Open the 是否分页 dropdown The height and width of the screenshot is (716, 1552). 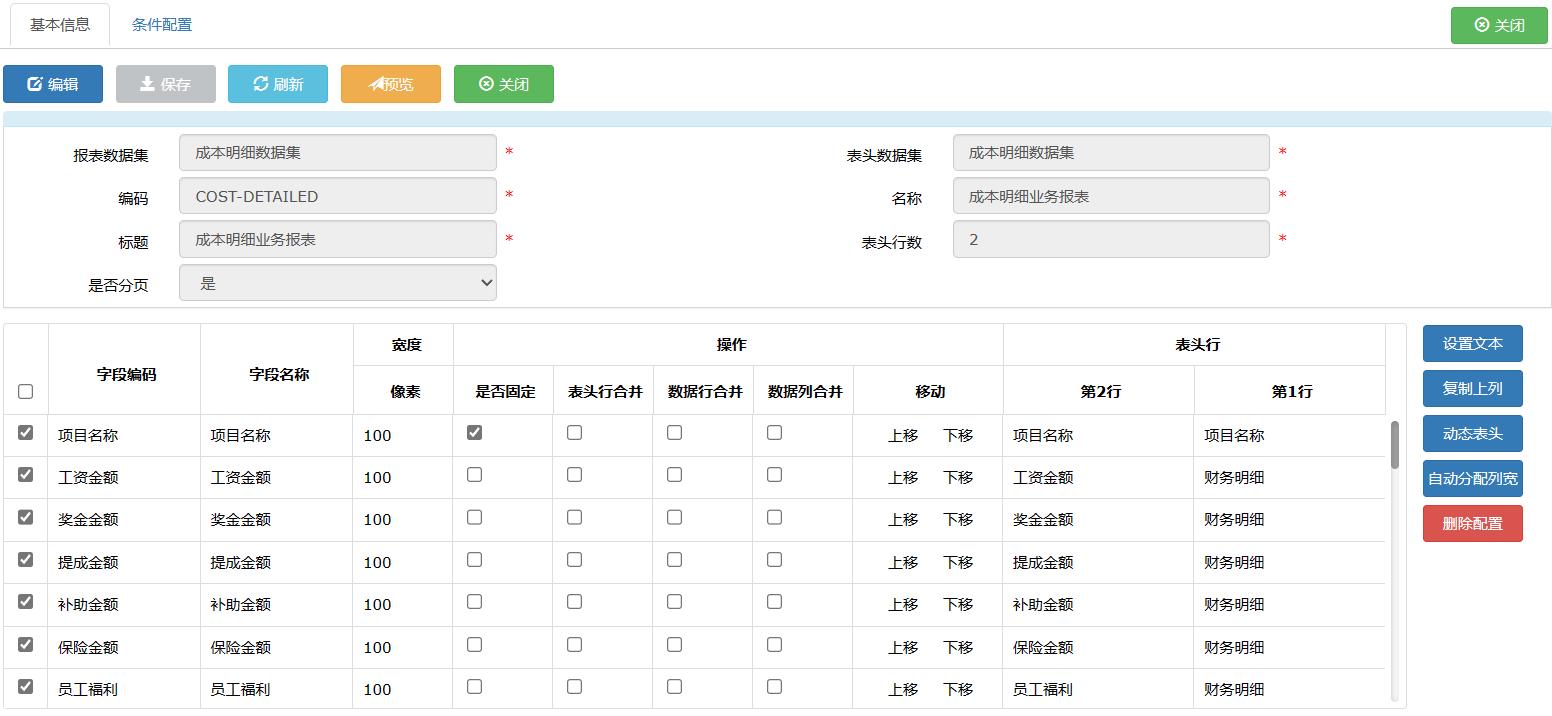tap(337, 282)
